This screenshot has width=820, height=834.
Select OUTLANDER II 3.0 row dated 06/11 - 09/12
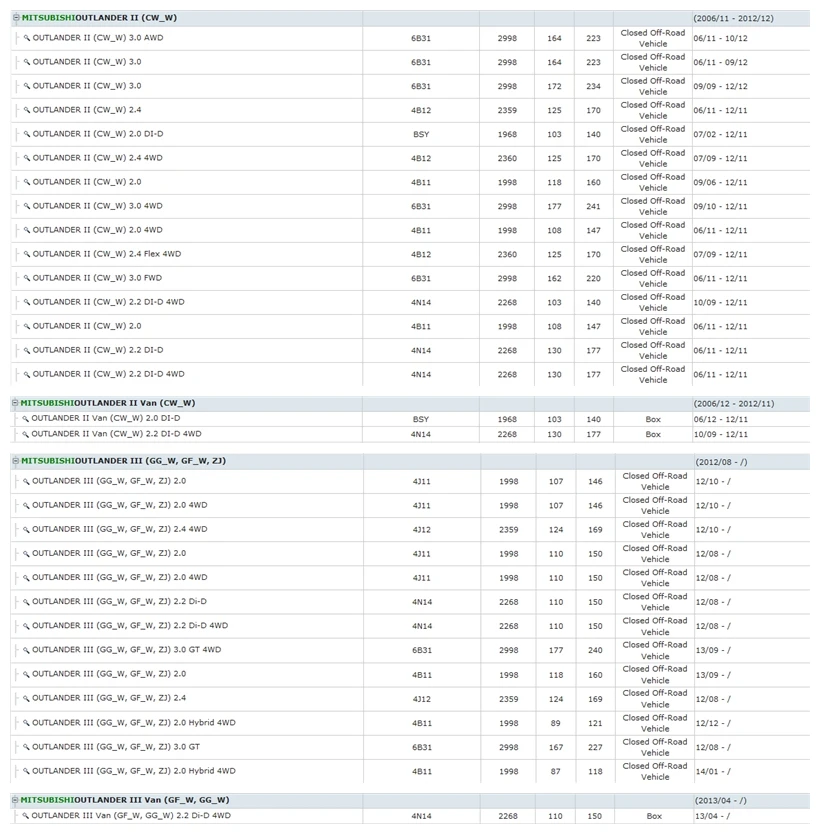click(409, 62)
